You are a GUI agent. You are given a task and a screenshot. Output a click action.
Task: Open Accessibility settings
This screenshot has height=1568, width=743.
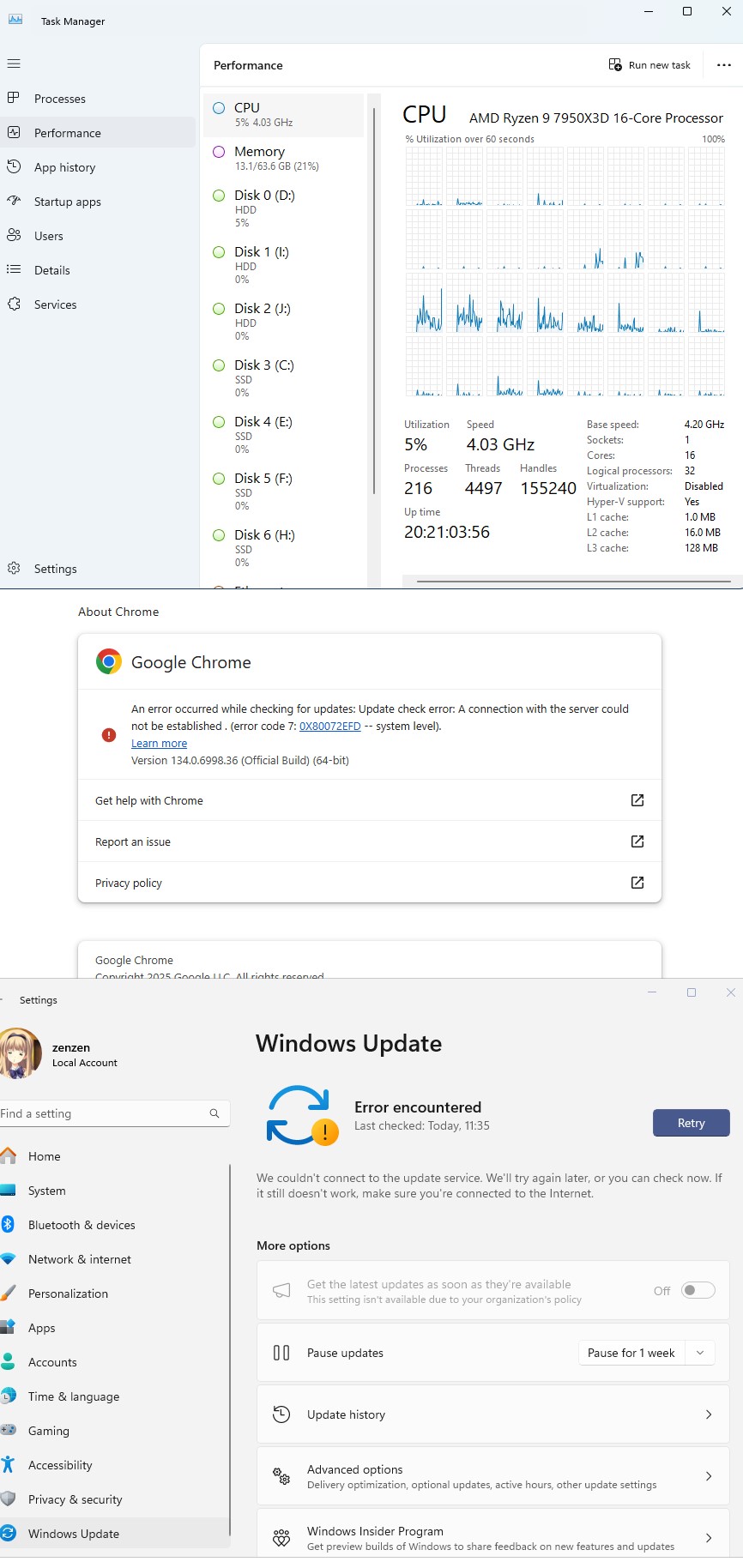click(115, 1465)
